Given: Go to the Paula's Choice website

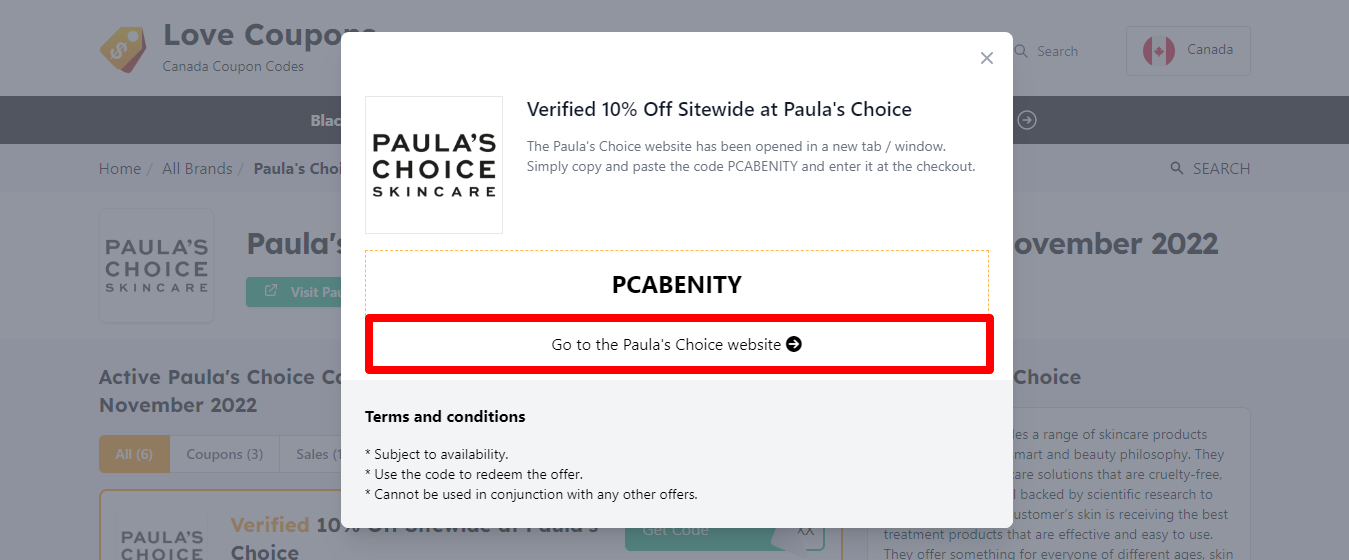Looking at the screenshot, I should pos(679,344).
